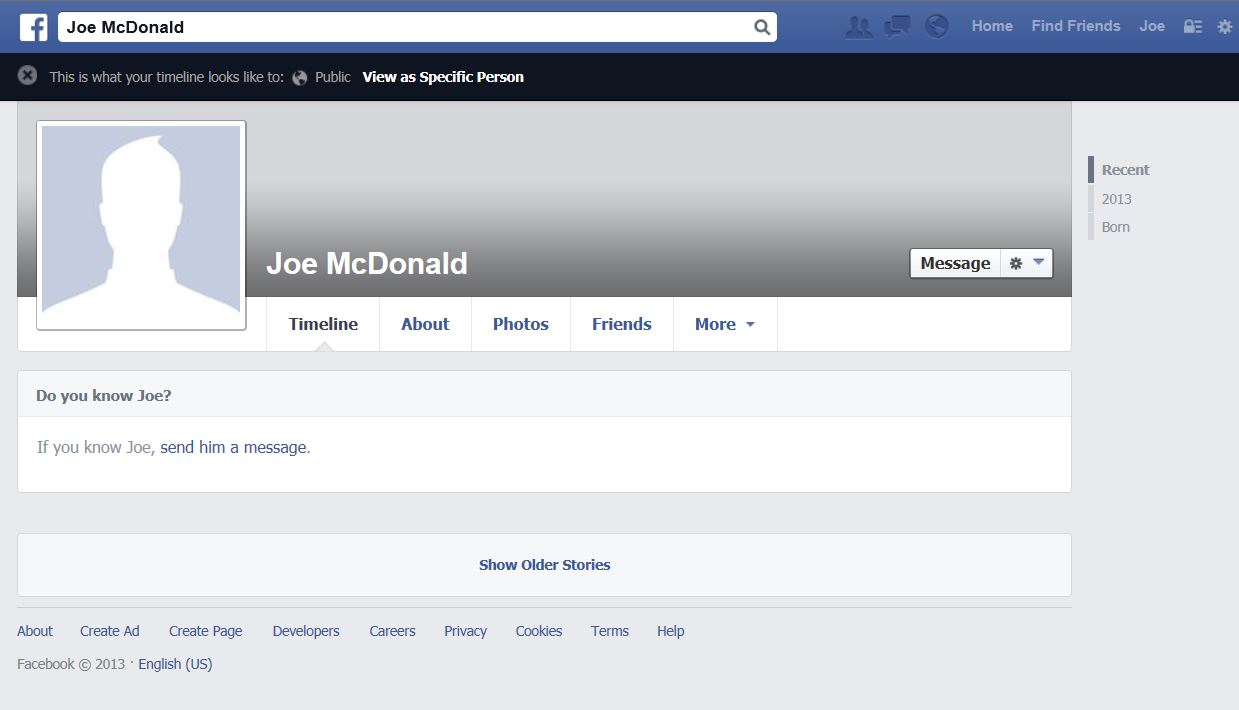
Task: Jump to Recent in the timeline navigator
Action: pos(1125,170)
